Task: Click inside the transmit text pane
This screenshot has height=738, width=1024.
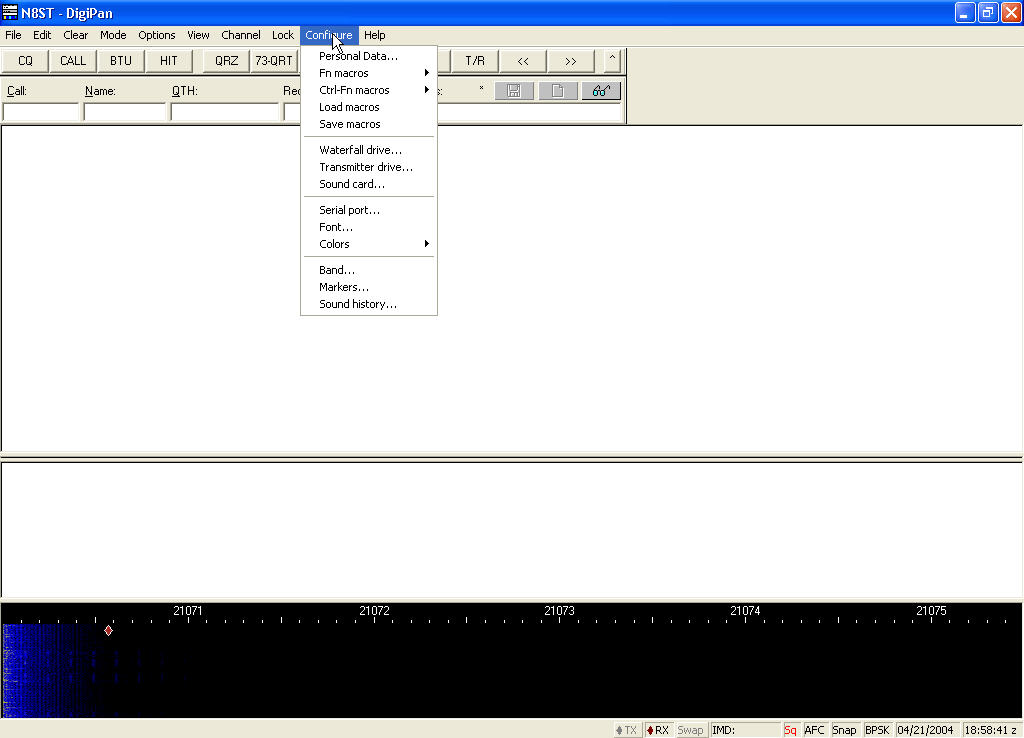Action: coord(511,530)
